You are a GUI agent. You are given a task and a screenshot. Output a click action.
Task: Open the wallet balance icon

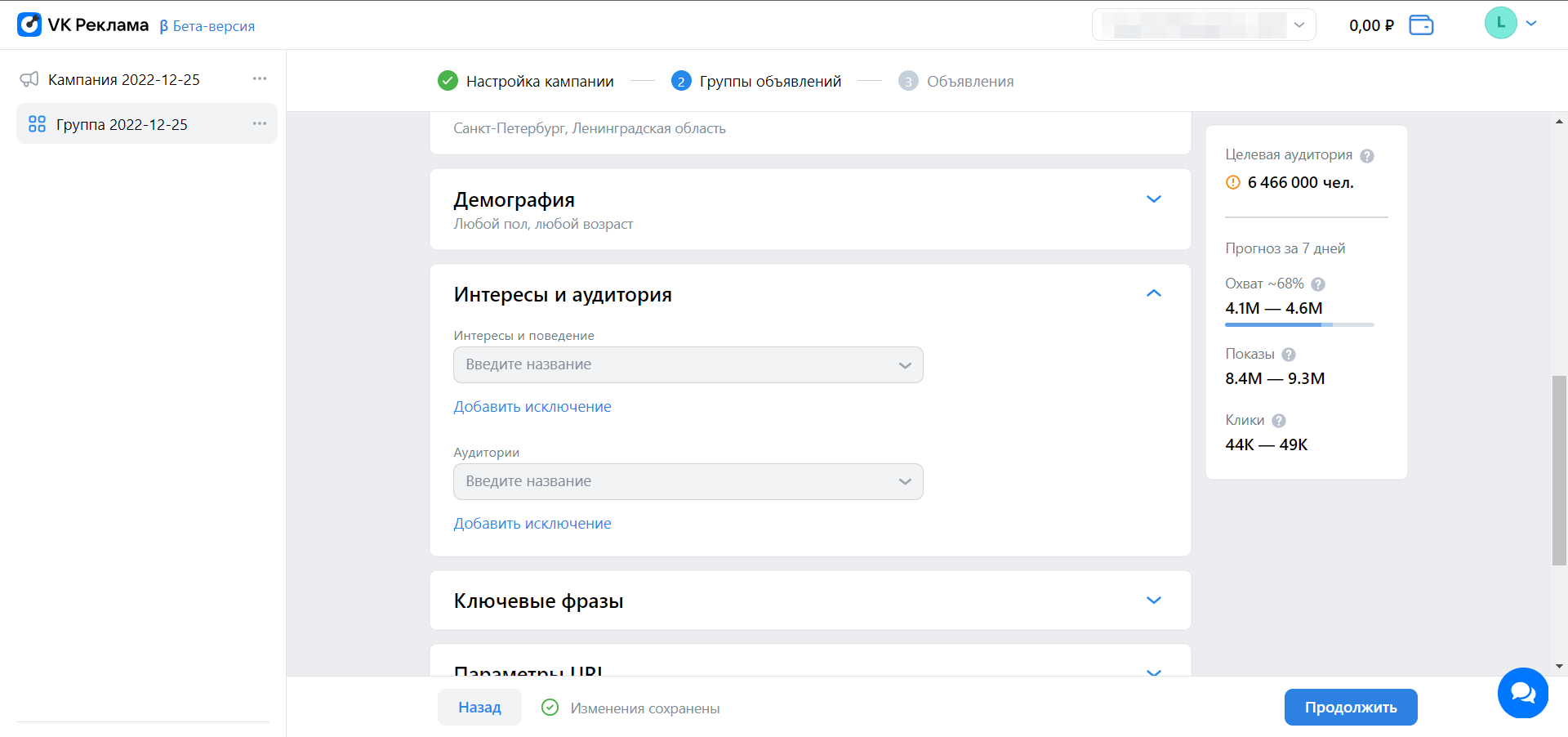coord(1421,25)
